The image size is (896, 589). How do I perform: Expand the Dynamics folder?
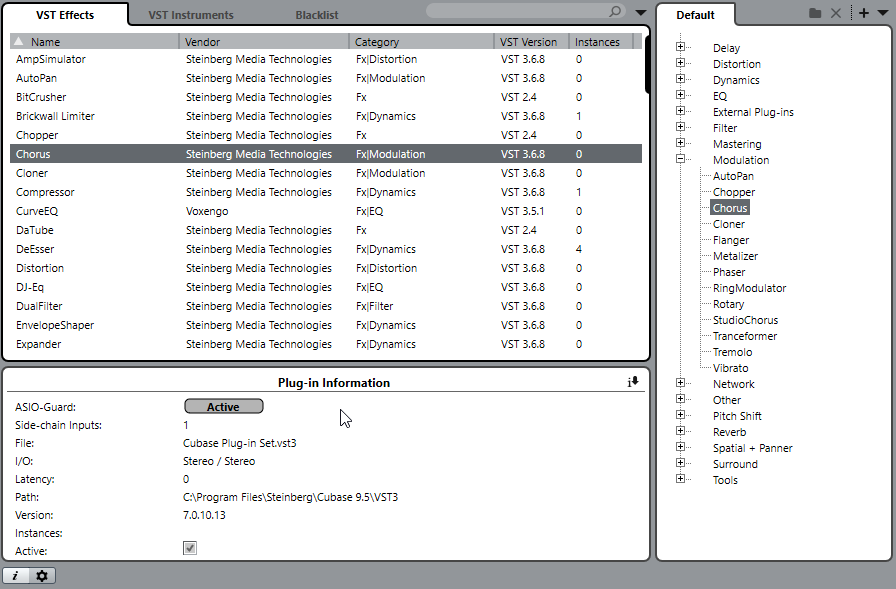680,79
